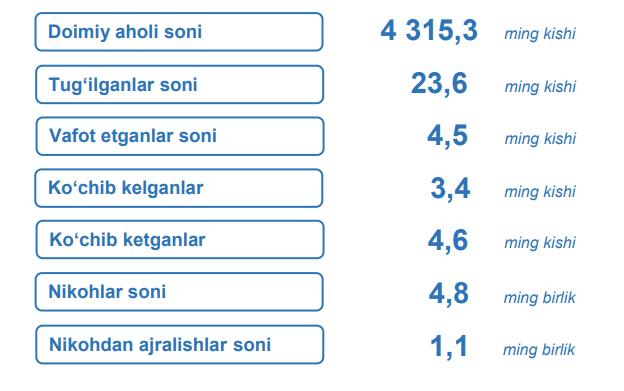Click the Ko'chib kelganlar box
Screen dimensions: 624x391
click(179, 188)
